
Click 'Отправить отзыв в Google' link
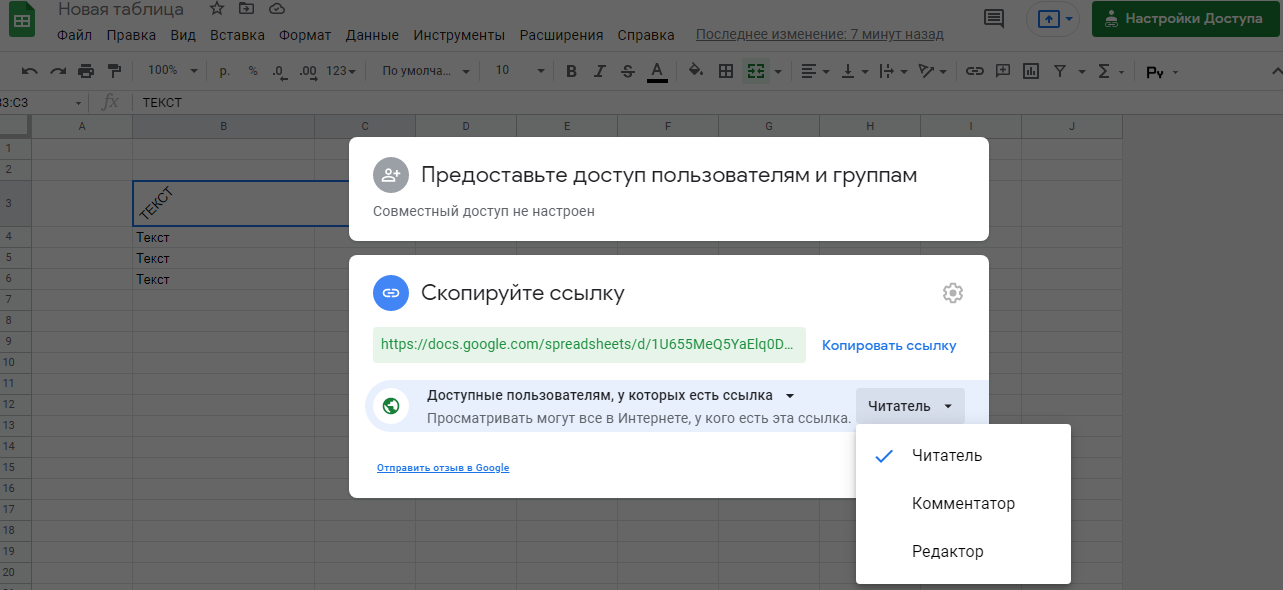coord(443,468)
